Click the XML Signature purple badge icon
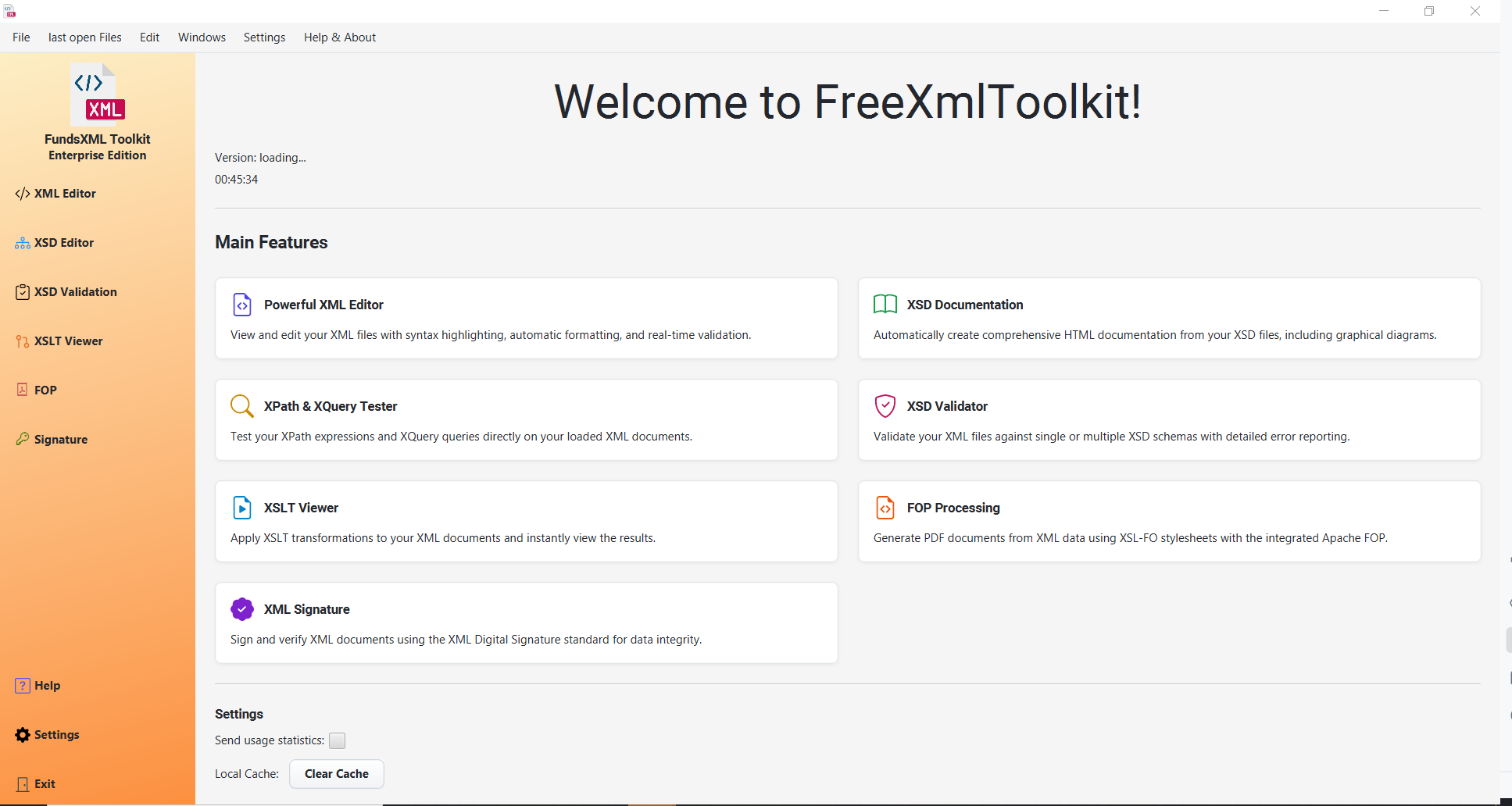Image resolution: width=1512 pixels, height=806 pixels. (242, 609)
